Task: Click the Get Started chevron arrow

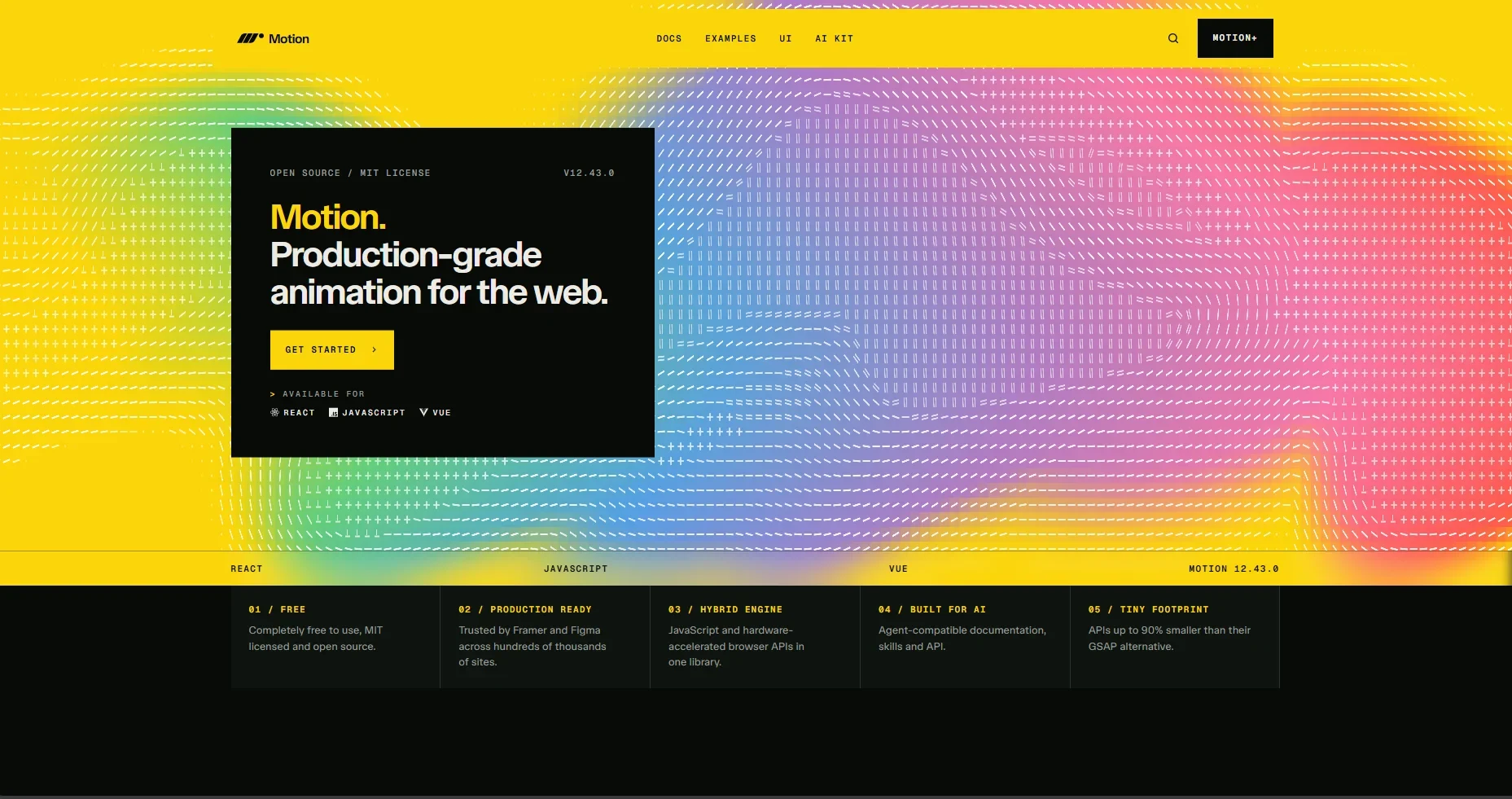Action: coord(374,349)
